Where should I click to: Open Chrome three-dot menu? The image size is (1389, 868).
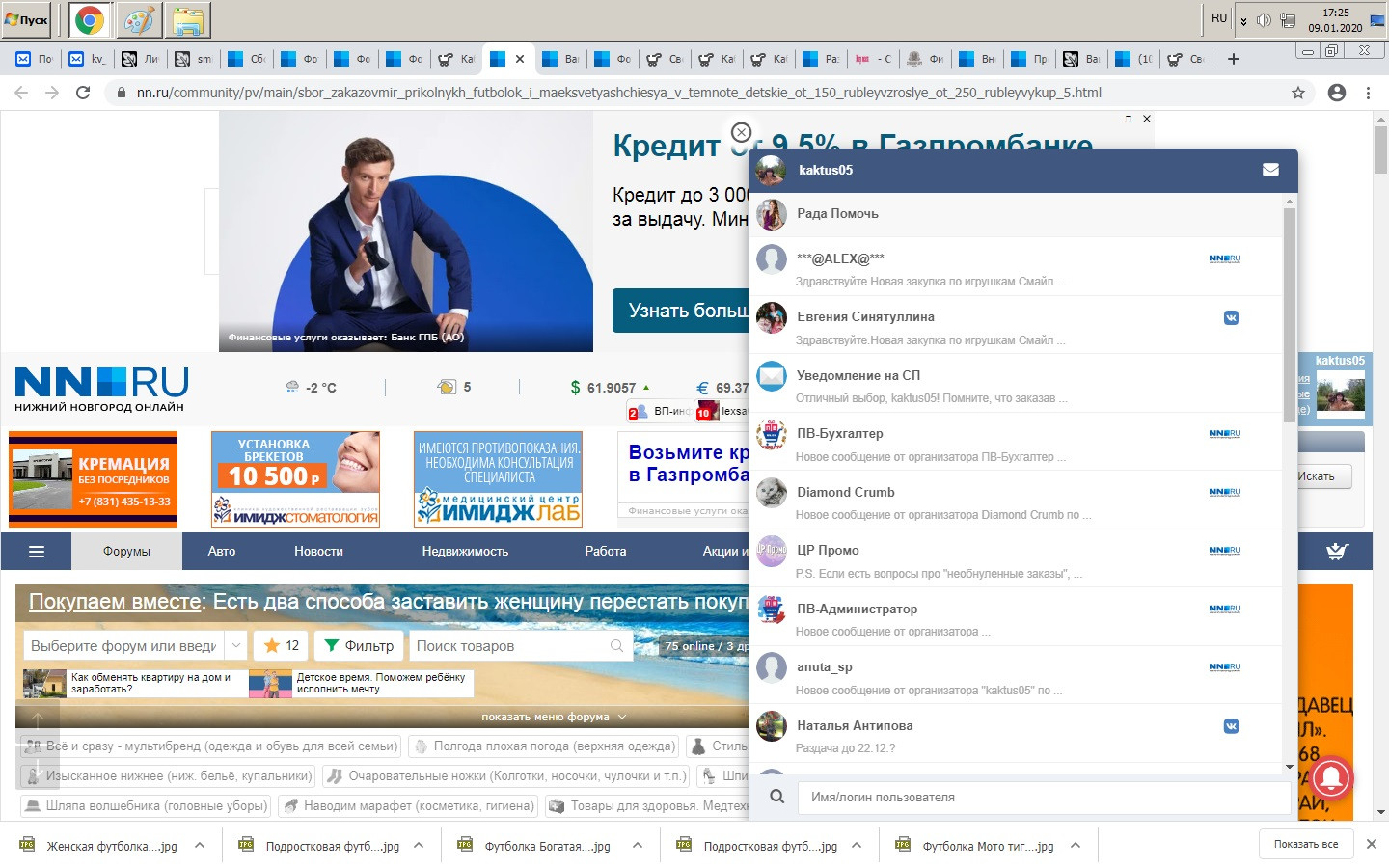coord(1368,93)
